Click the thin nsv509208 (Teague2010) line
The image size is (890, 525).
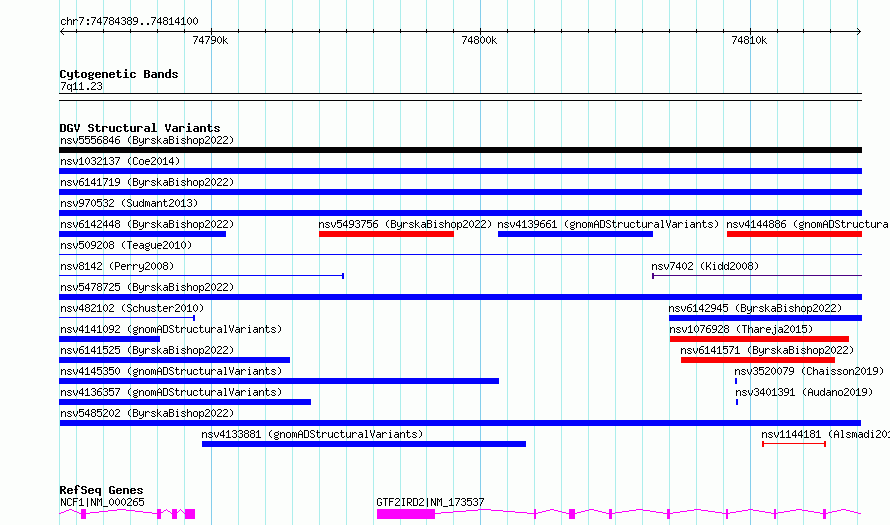click(460, 254)
